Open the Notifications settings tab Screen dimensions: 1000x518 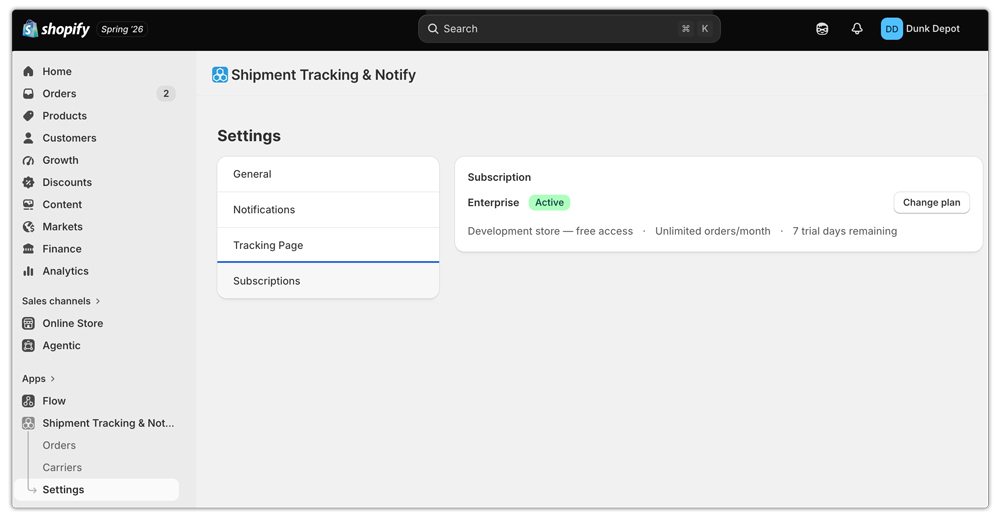pos(328,210)
